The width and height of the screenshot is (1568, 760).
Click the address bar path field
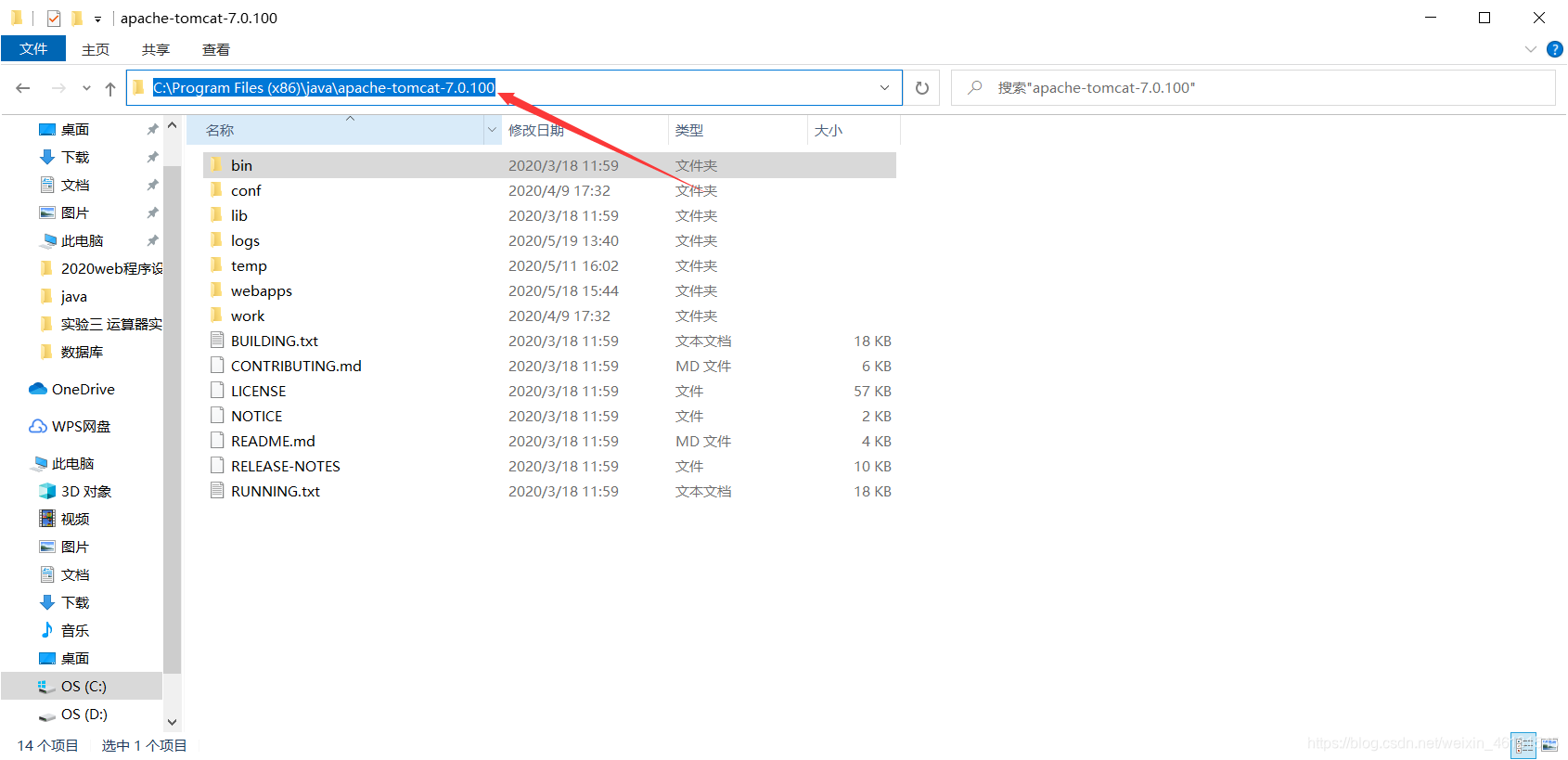(514, 88)
